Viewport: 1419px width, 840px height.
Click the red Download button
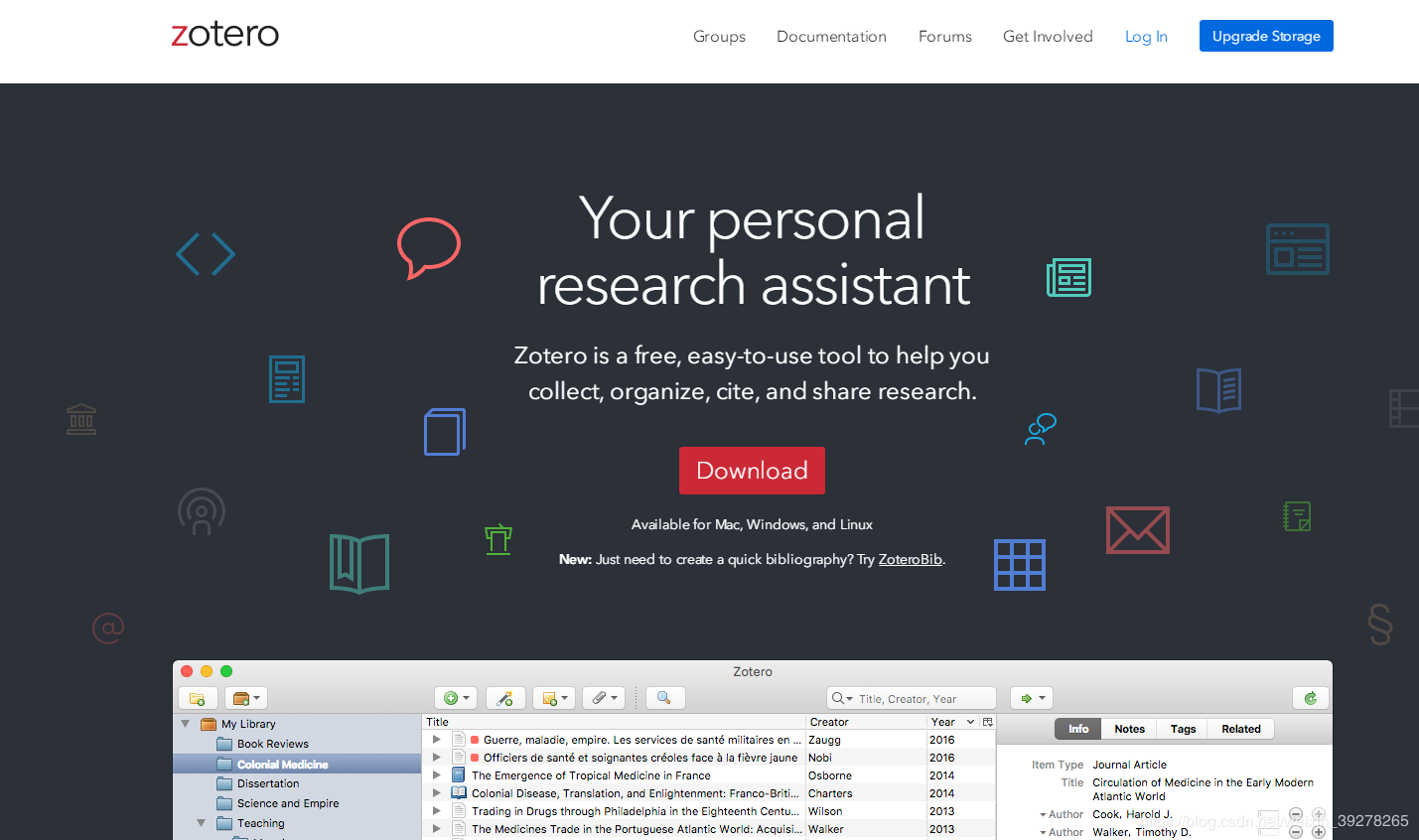click(x=752, y=470)
